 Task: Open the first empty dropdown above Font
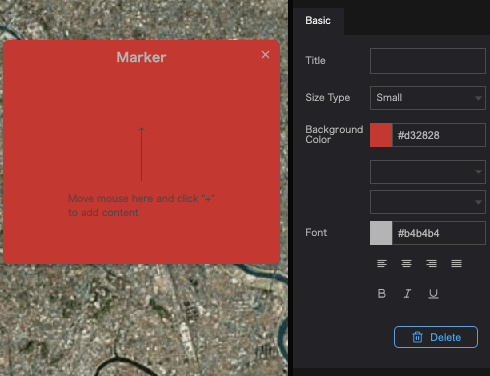pos(428,172)
